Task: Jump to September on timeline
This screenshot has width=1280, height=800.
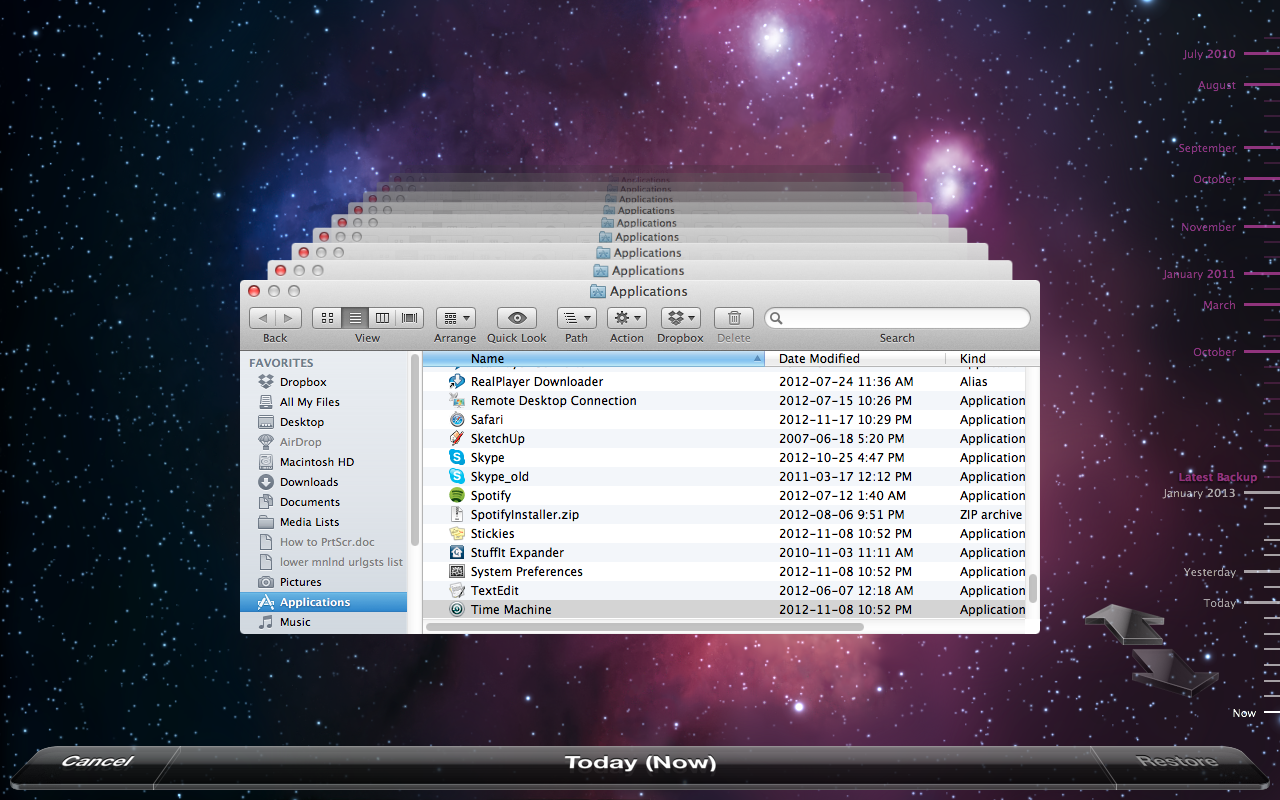Action: [x=1207, y=148]
